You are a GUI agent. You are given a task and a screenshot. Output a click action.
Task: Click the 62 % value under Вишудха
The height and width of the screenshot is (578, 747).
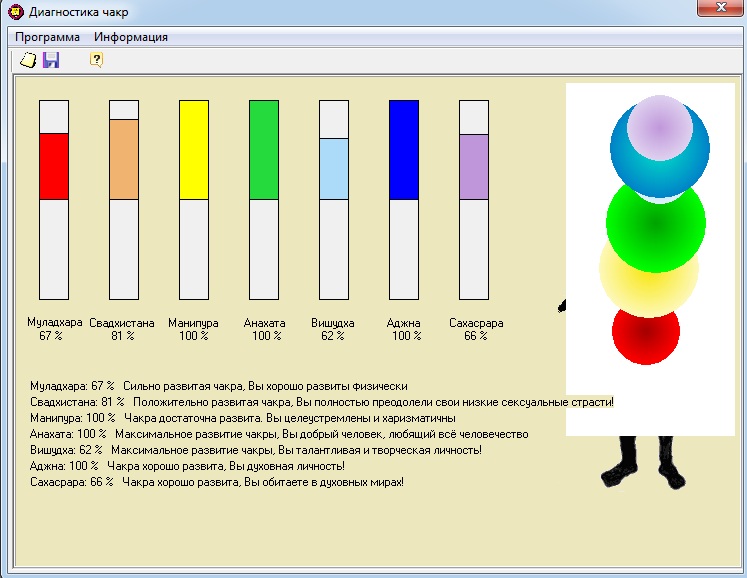click(333, 336)
